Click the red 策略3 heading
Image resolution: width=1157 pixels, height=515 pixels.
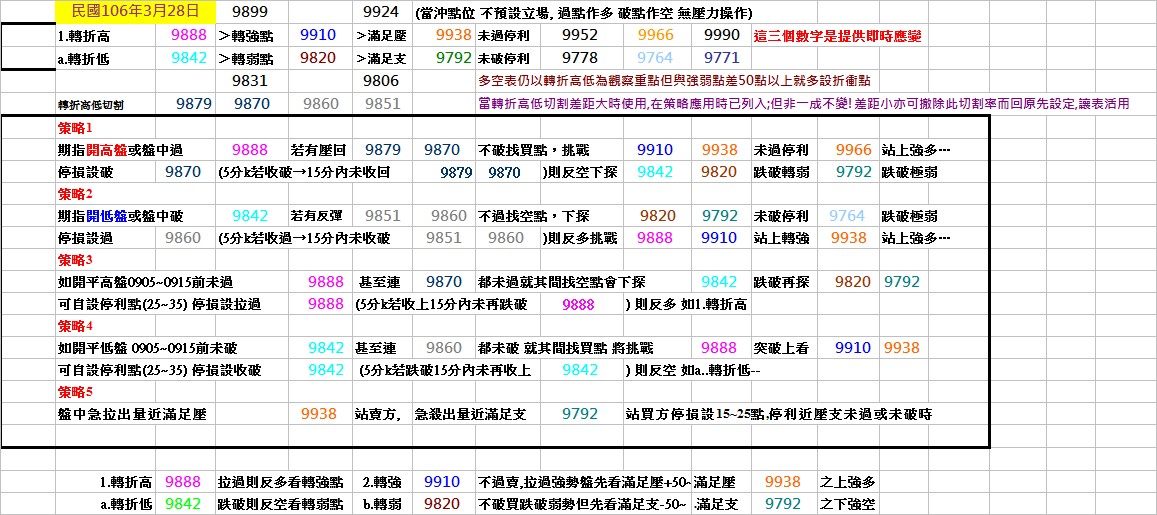[75, 260]
